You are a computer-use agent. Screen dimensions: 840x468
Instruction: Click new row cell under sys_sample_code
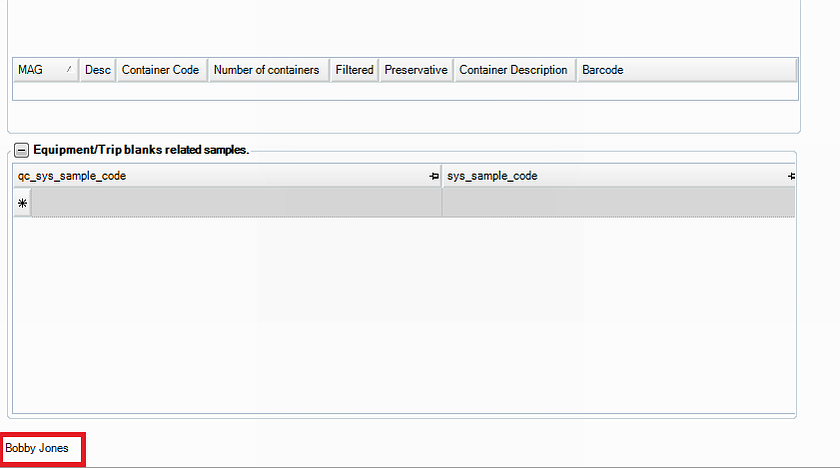618,202
